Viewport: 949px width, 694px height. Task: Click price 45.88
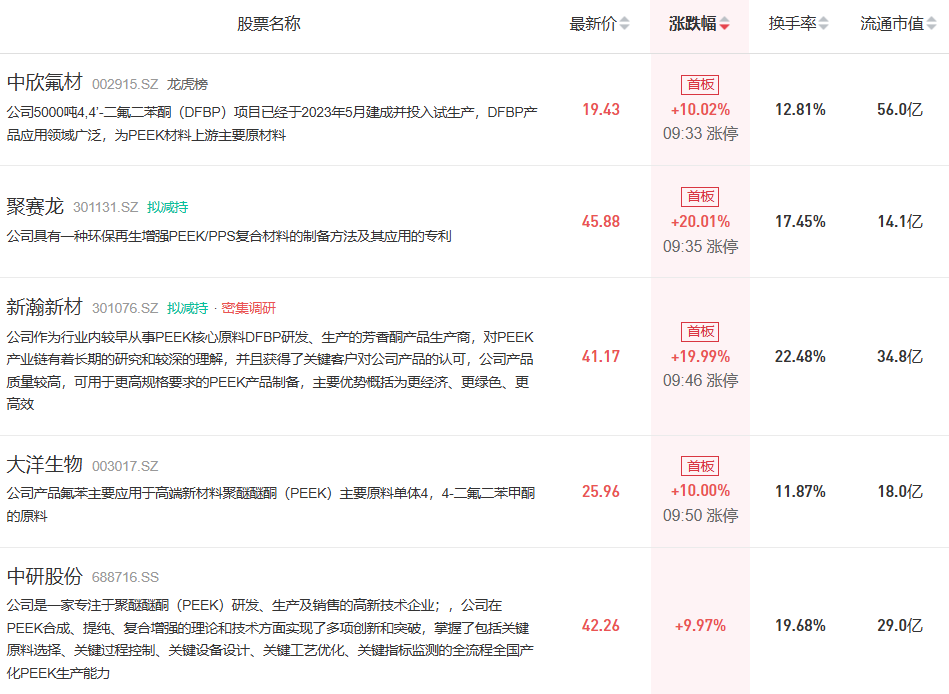[x=601, y=221]
